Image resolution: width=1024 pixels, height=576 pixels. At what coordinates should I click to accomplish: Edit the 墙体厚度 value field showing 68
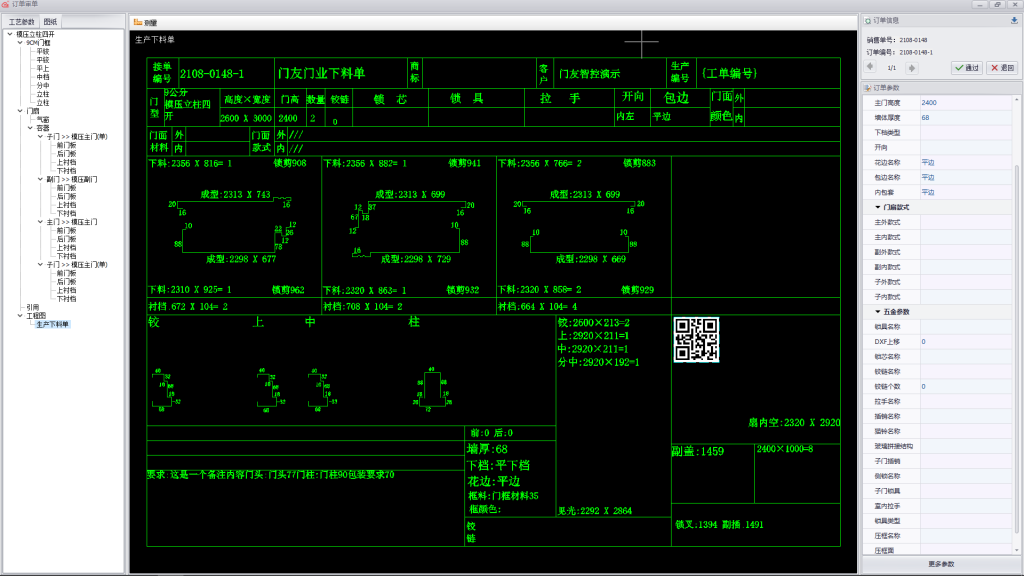967,118
